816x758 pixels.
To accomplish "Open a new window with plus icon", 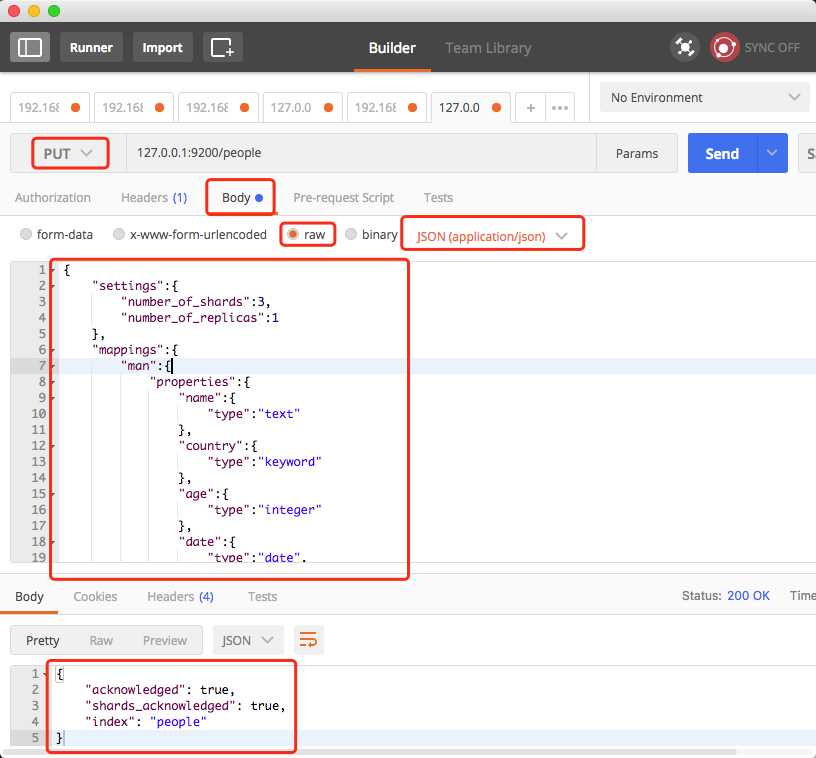I will [223, 47].
